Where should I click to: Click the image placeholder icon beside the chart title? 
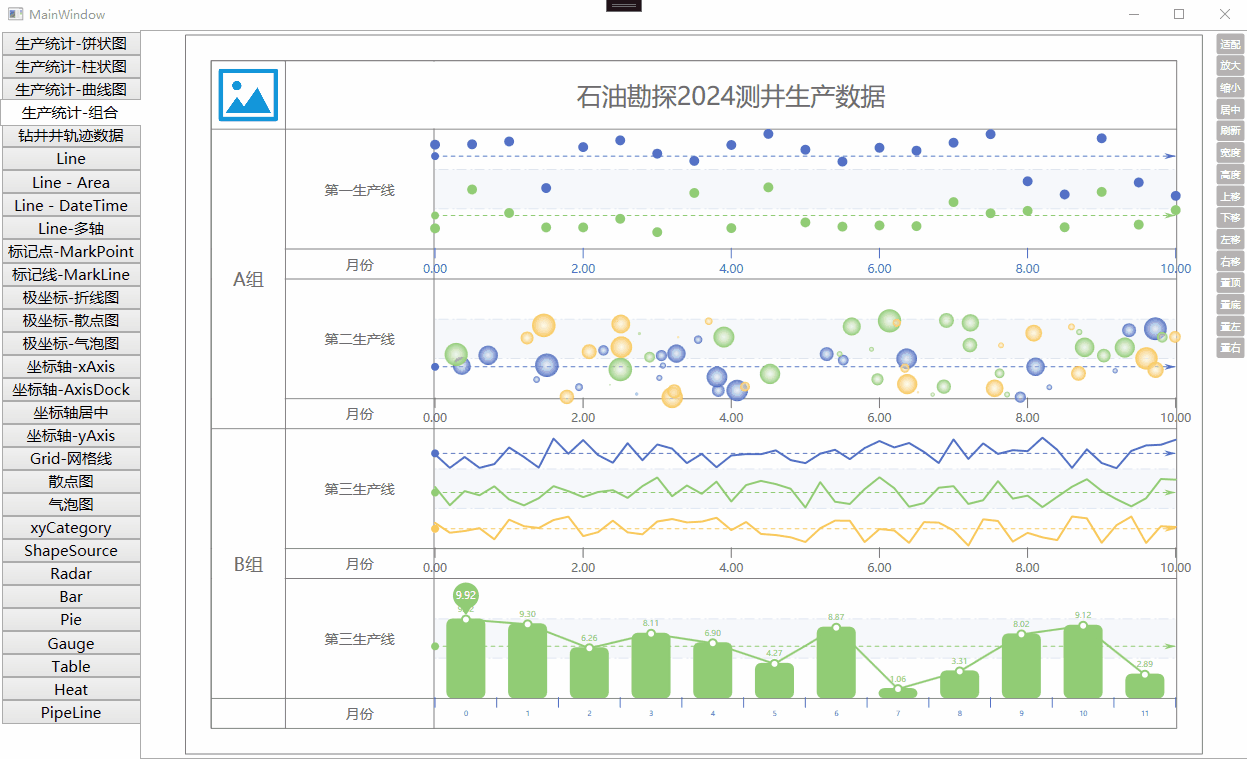point(248,95)
